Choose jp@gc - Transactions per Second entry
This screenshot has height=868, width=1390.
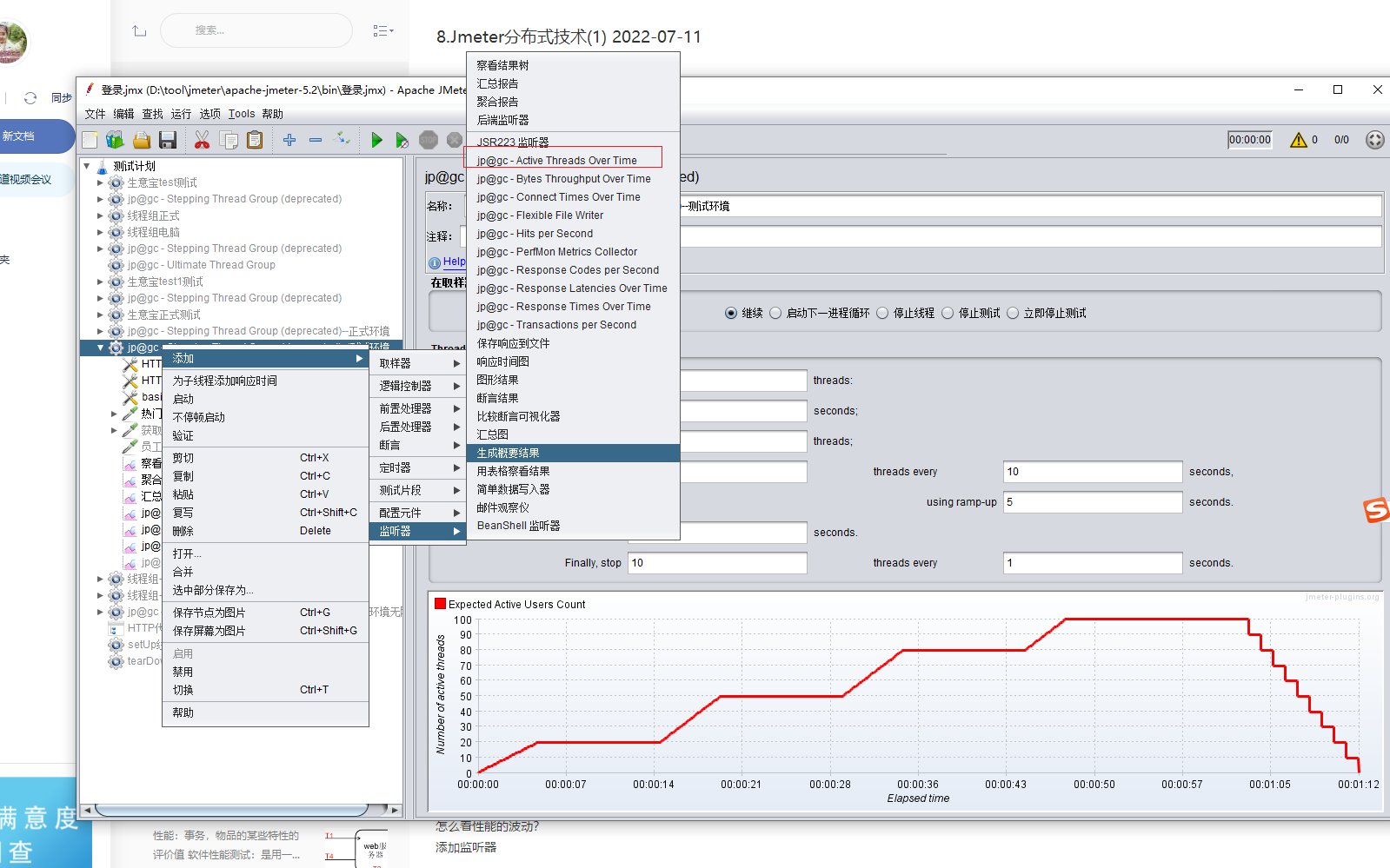573,325
